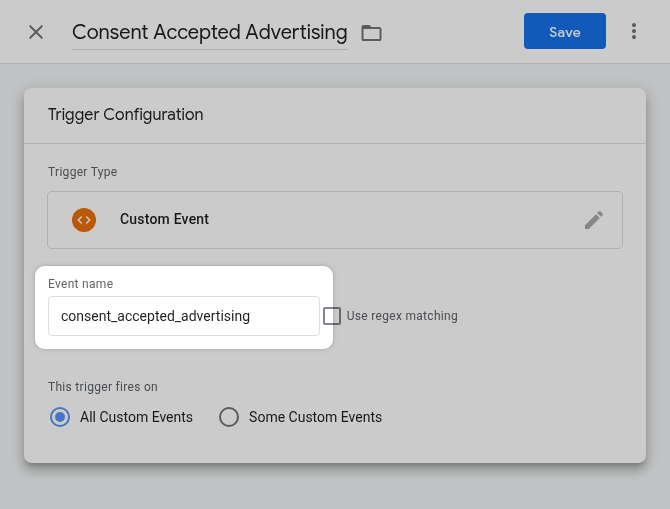Click the orange Custom Event code icon
This screenshot has width=670, height=509.
84,220
